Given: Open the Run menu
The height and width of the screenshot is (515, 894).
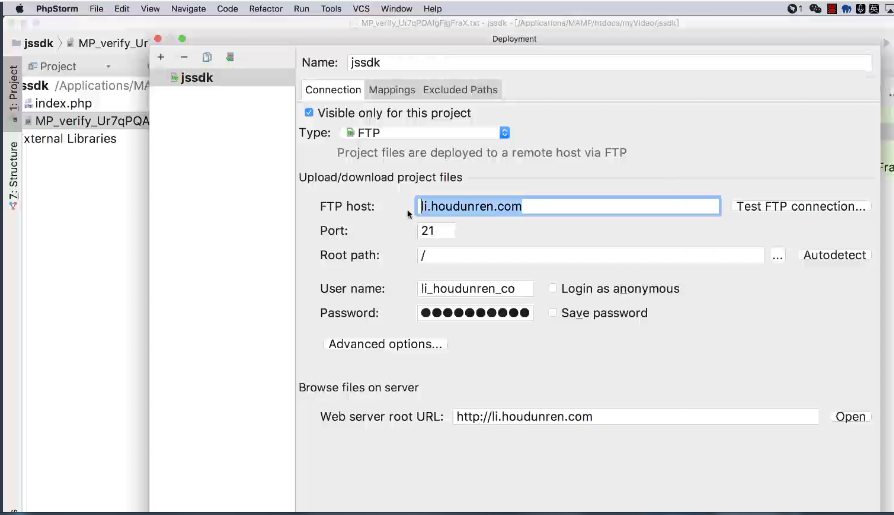Looking at the screenshot, I should (302, 9).
